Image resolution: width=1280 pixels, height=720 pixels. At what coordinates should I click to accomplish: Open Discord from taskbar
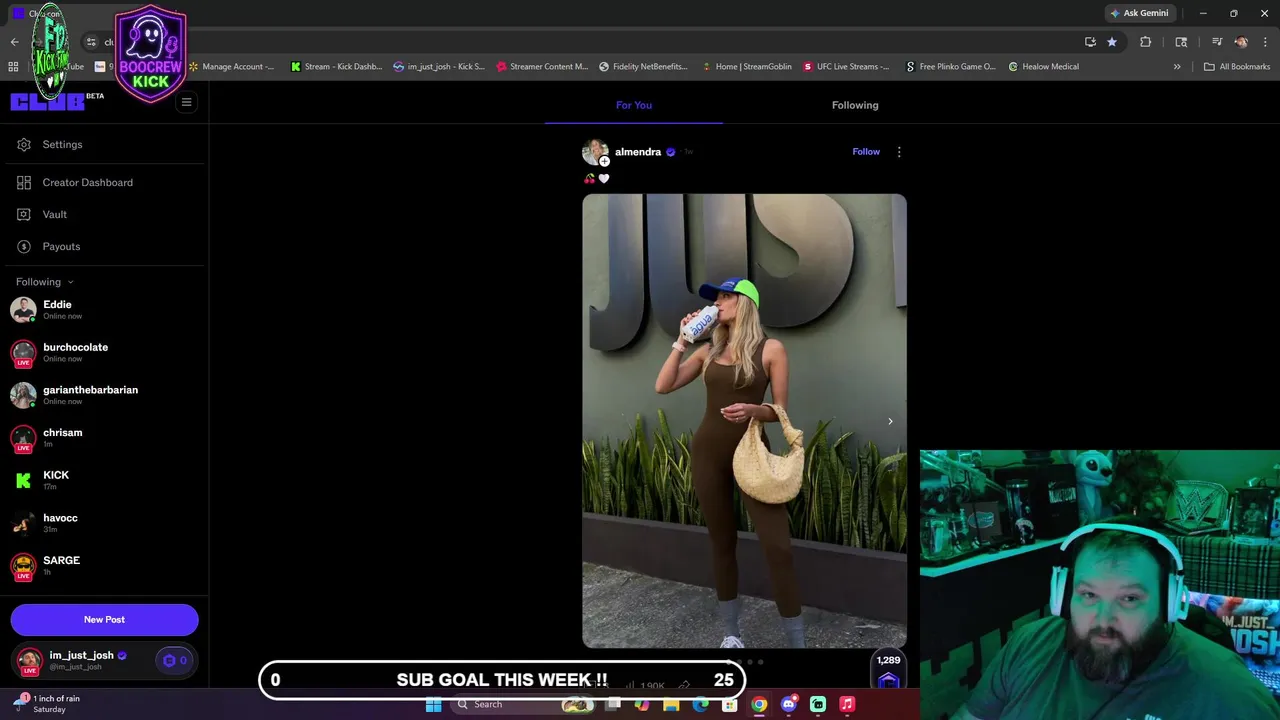pyautogui.click(x=789, y=705)
